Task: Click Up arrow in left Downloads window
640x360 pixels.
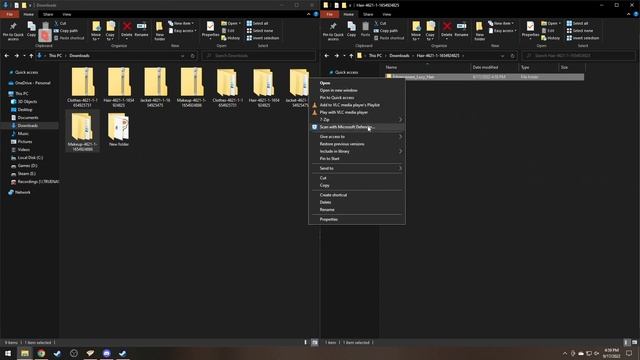Action: 31,56
